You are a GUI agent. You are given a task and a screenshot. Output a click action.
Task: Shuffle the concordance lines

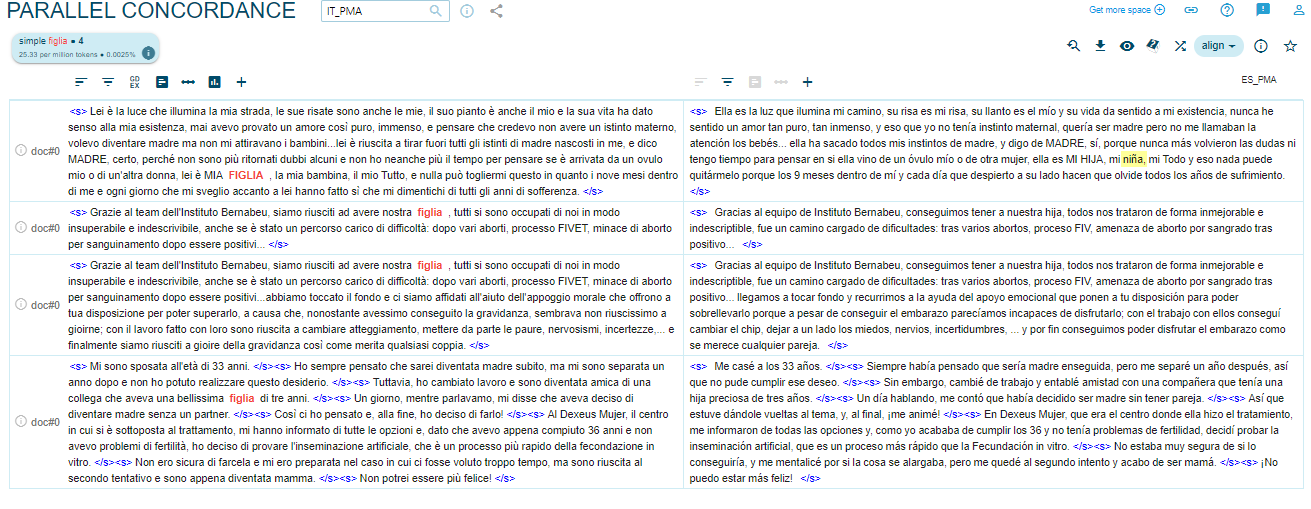[1180, 46]
